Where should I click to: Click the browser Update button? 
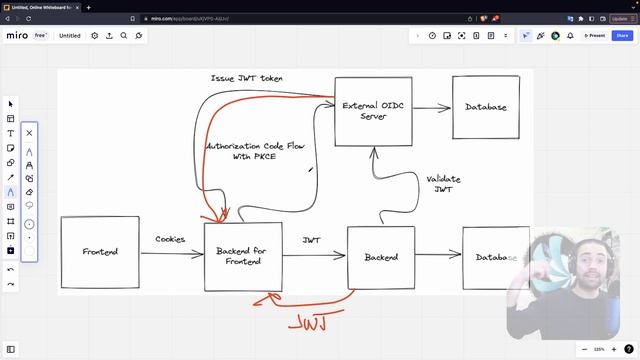(x=623, y=19)
